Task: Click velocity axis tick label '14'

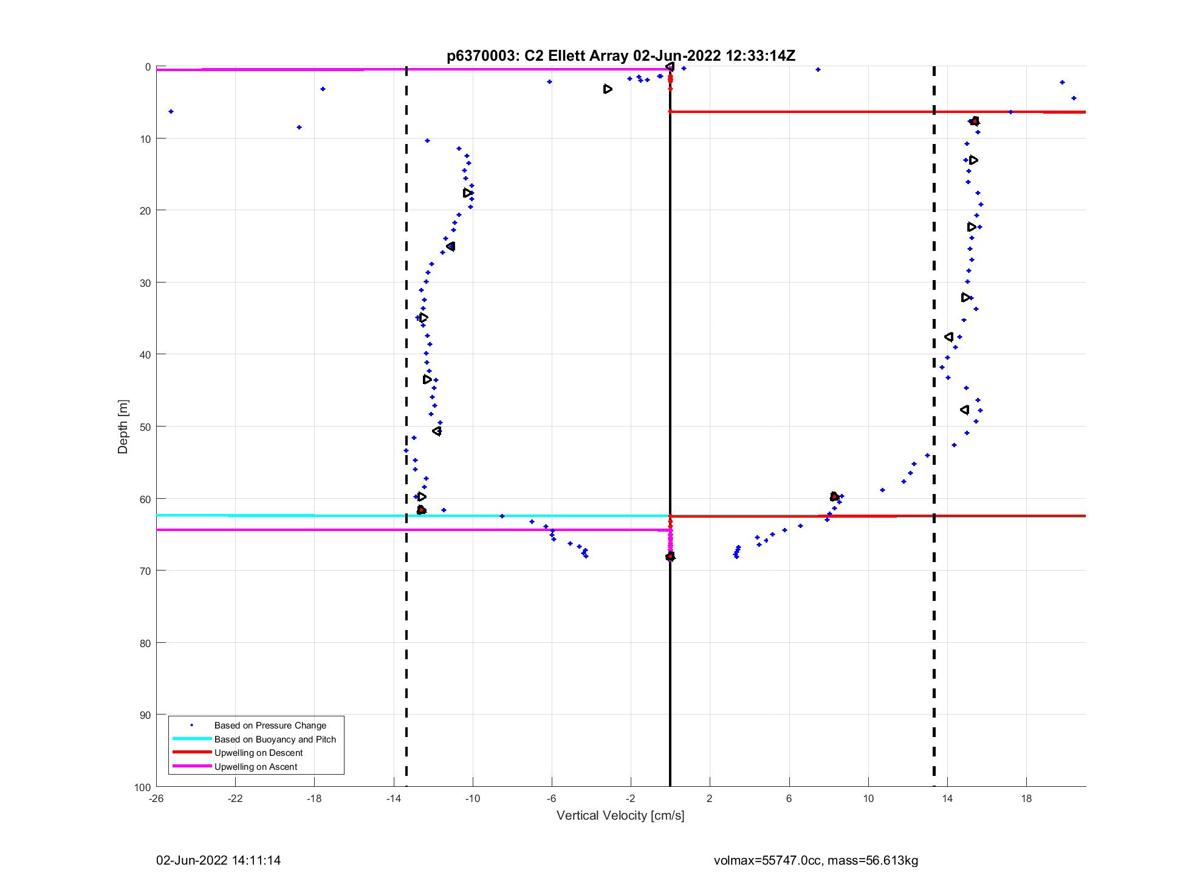Action: pyautogui.click(x=947, y=798)
